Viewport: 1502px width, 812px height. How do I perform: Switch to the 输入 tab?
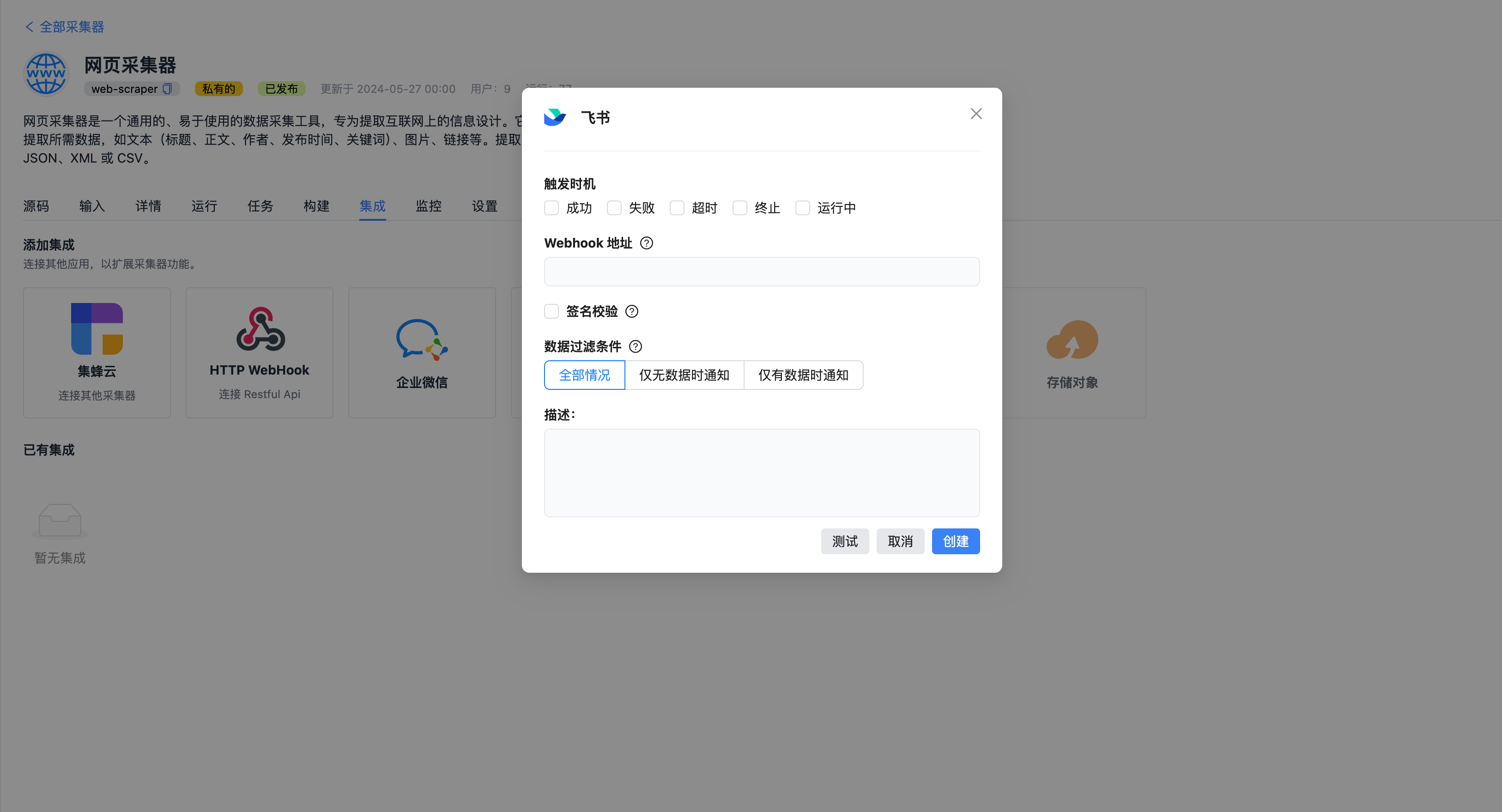(x=92, y=206)
